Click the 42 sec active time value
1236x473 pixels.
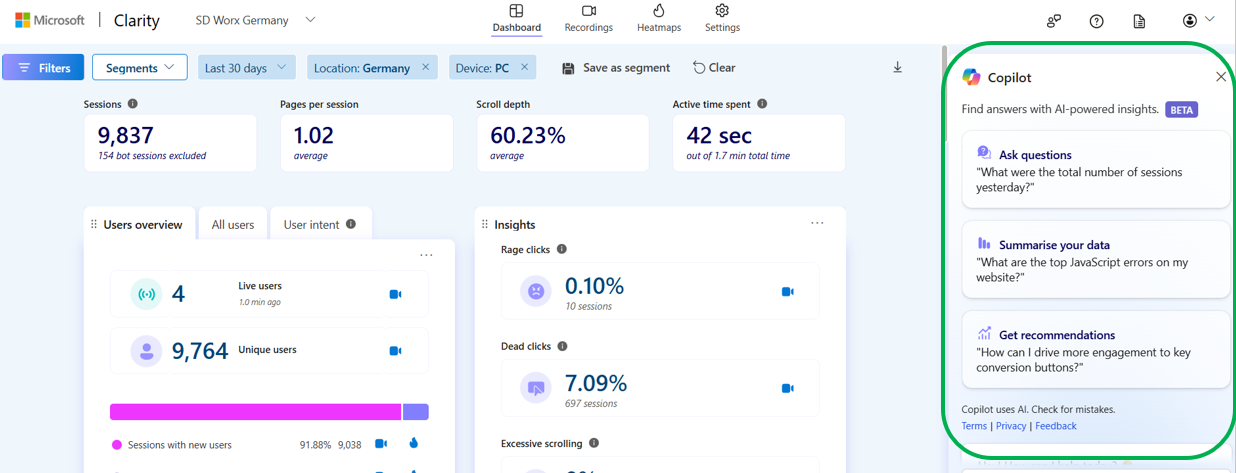719,135
